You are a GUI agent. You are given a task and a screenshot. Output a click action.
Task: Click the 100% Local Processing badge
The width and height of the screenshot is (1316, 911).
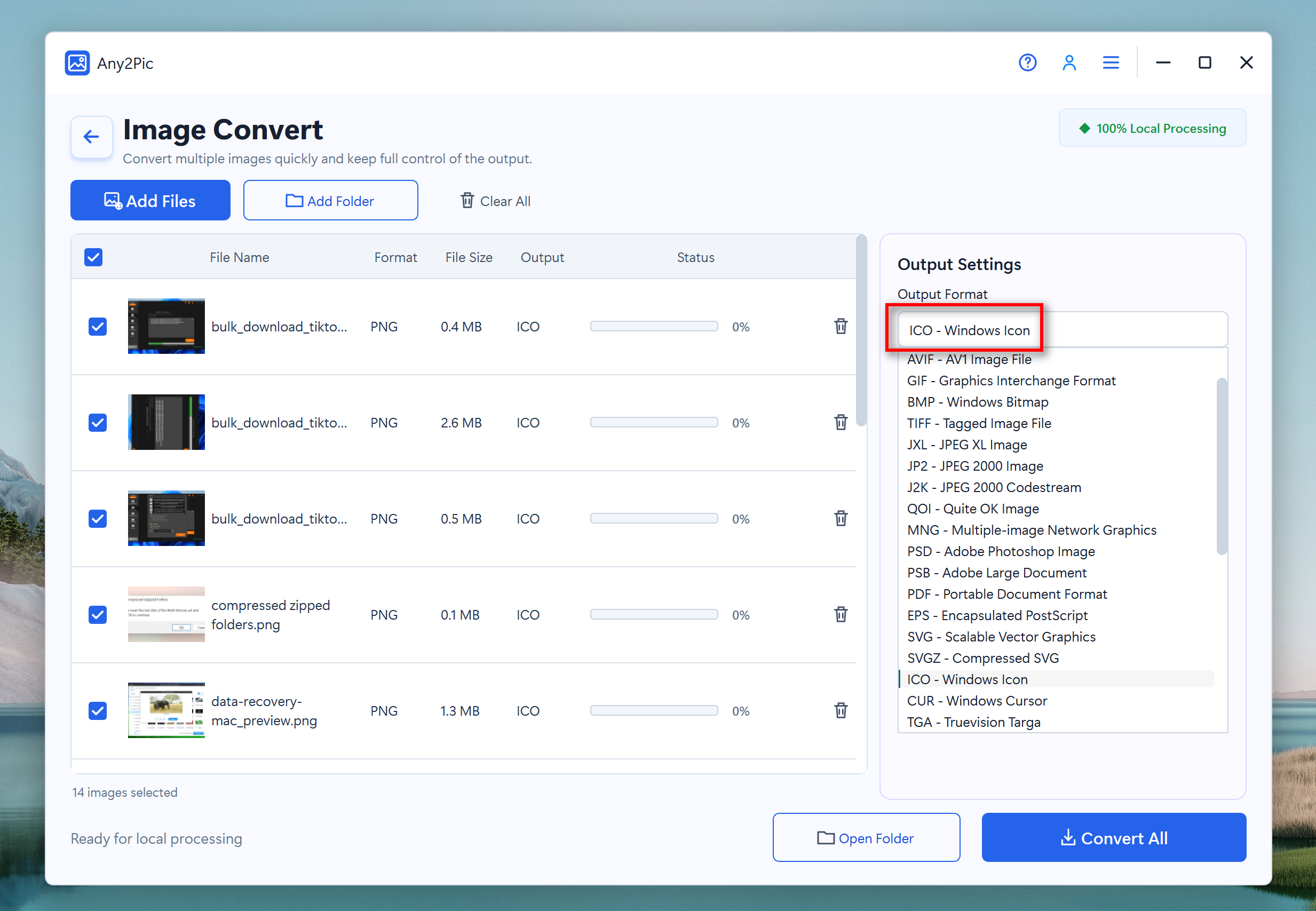coord(1152,129)
